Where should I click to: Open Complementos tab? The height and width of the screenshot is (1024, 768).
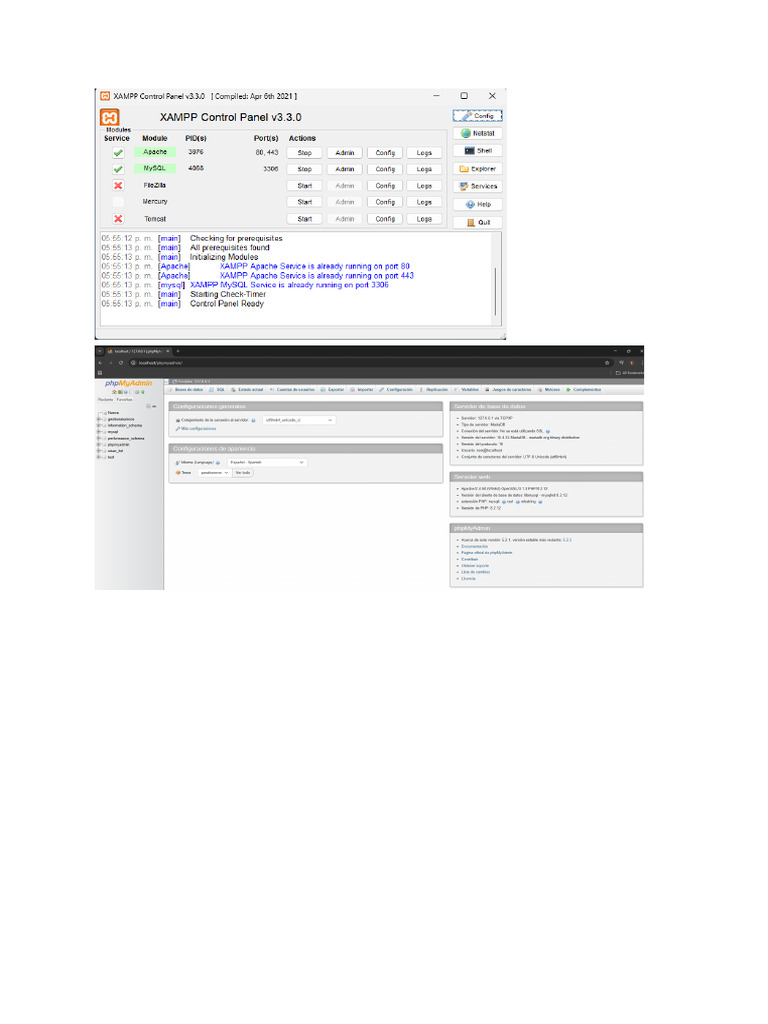coord(584,390)
